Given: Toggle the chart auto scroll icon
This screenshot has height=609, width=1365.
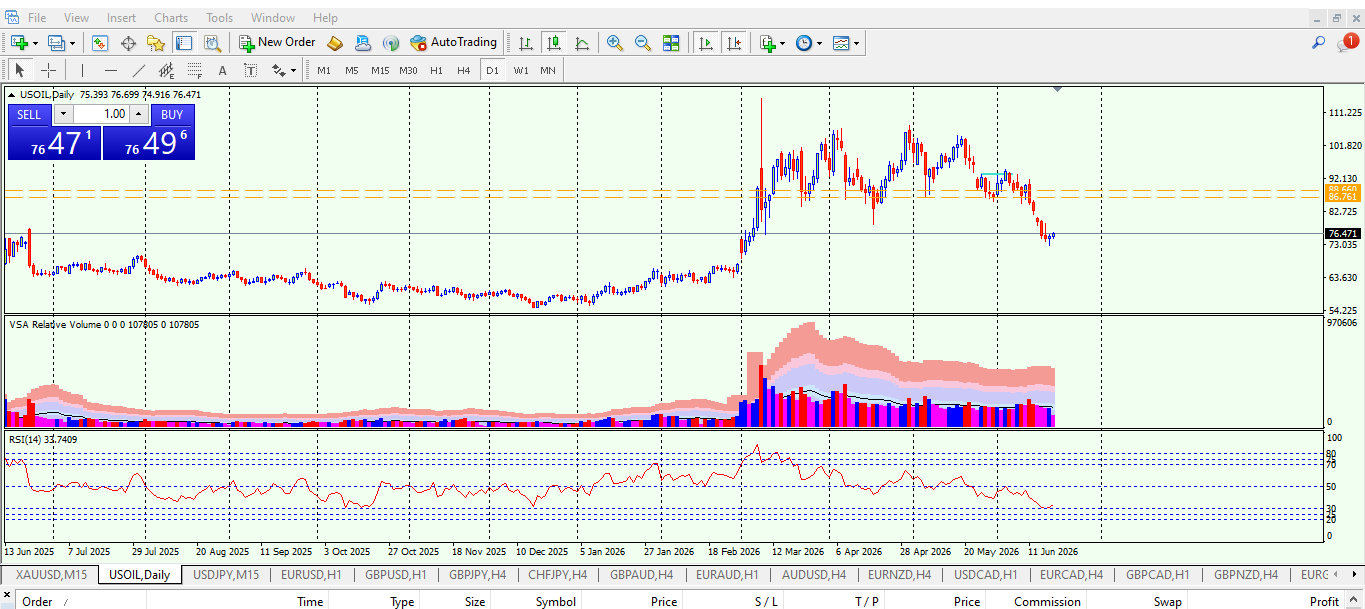Looking at the screenshot, I should click(706, 43).
